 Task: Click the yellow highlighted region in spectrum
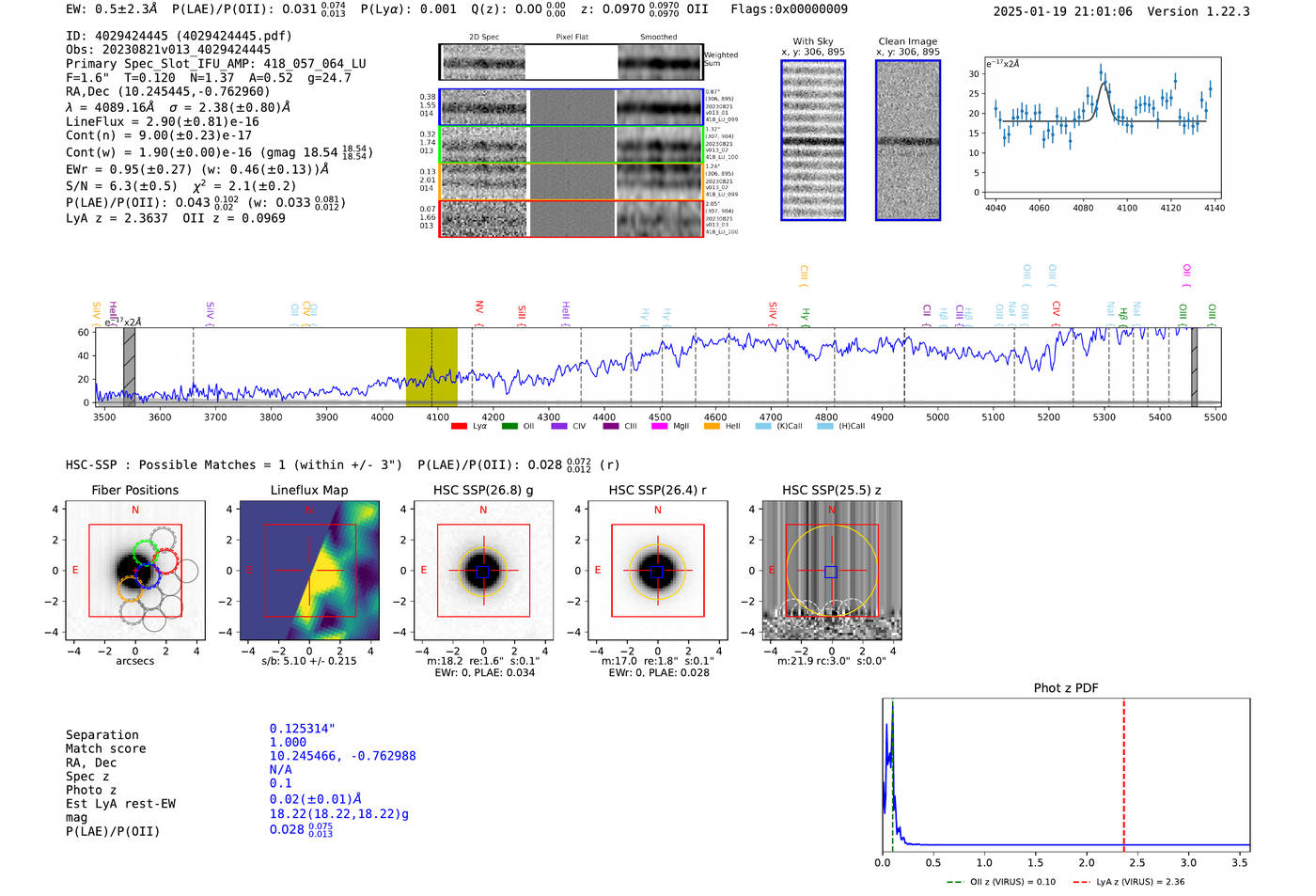click(x=431, y=367)
